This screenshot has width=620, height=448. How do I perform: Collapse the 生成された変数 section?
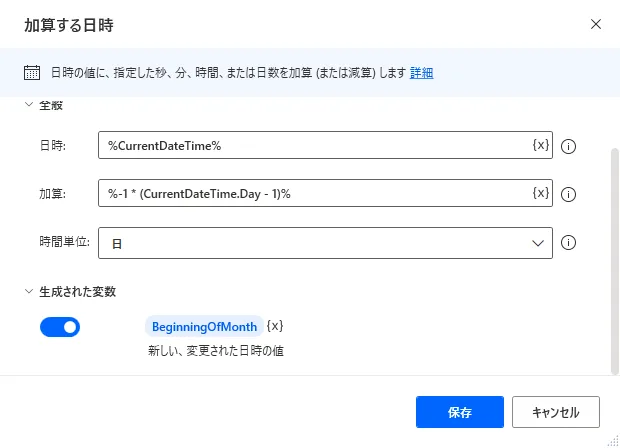29,291
